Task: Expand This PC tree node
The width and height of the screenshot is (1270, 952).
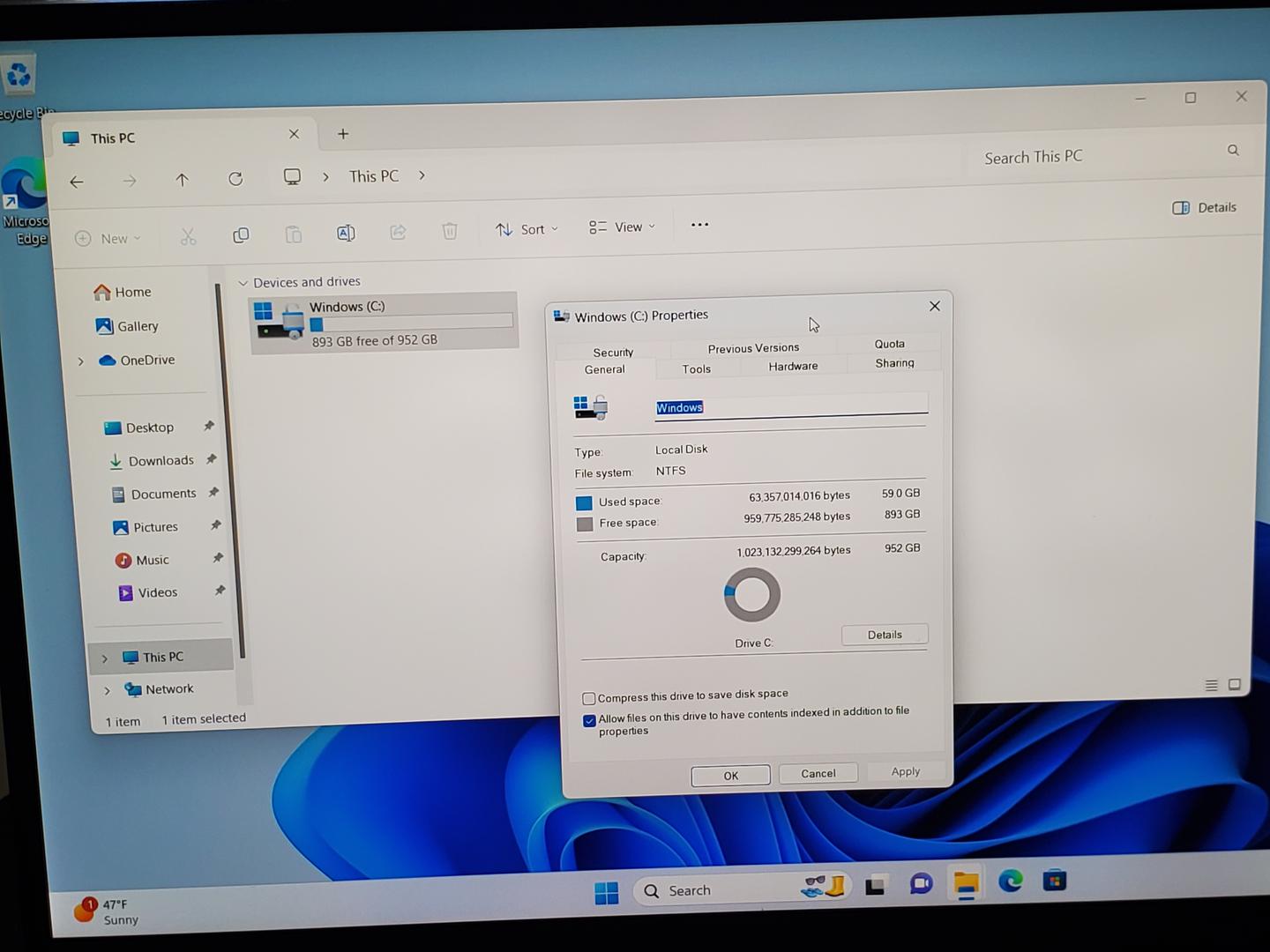Action: 104,658
